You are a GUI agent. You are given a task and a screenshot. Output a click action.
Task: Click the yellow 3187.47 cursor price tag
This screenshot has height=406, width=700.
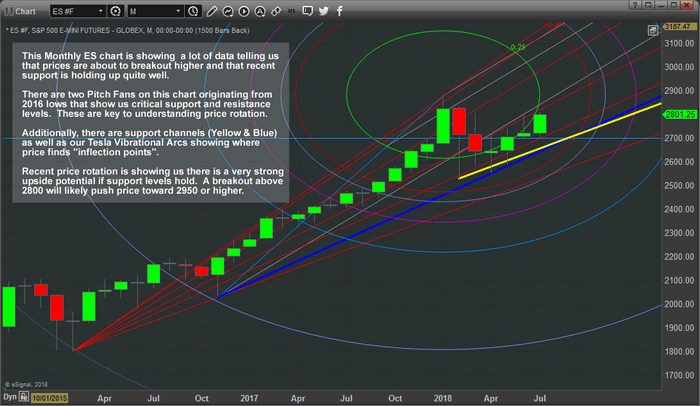(679, 27)
